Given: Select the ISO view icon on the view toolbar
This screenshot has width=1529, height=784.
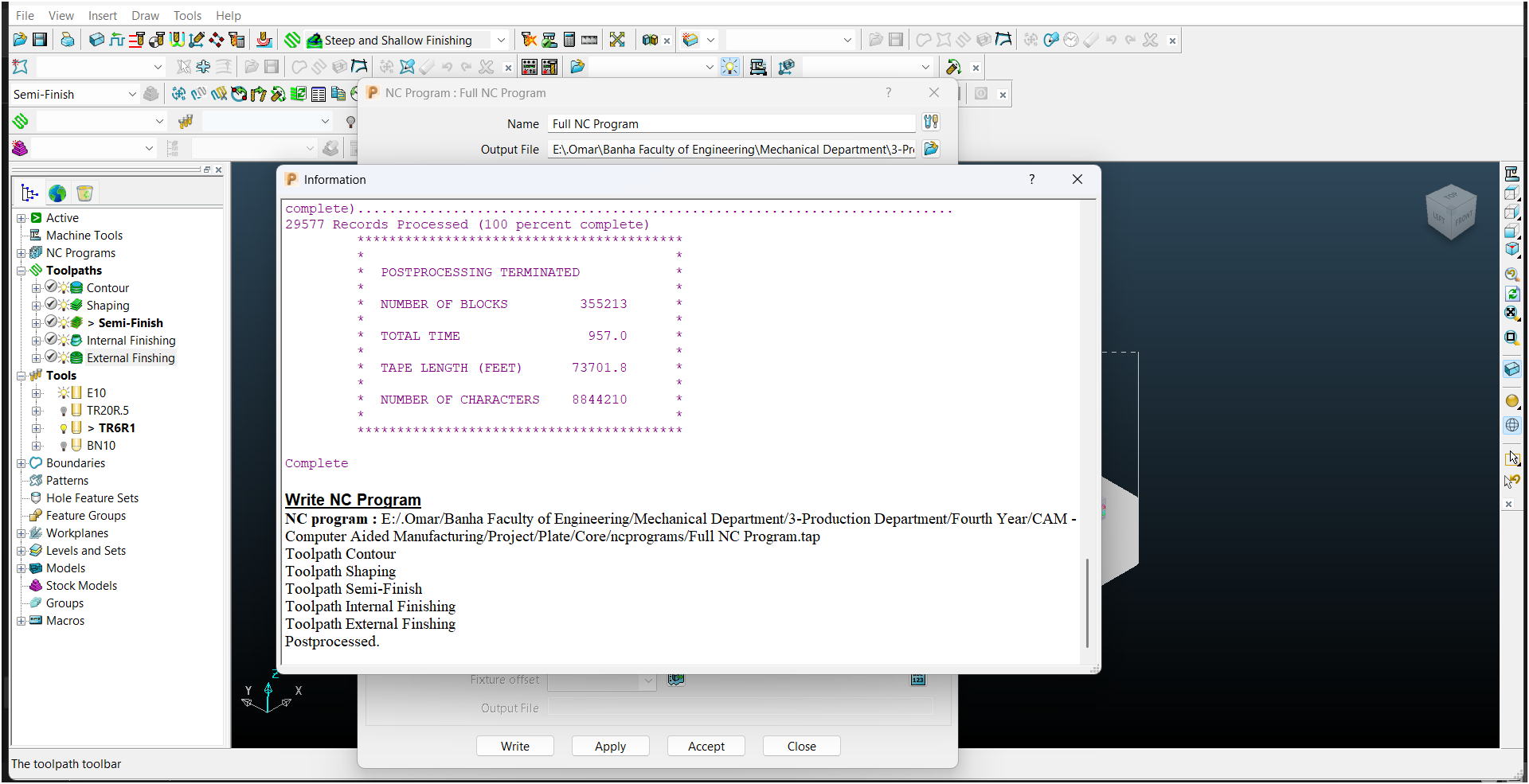Looking at the screenshot, I should click(x=1511, y=250).
